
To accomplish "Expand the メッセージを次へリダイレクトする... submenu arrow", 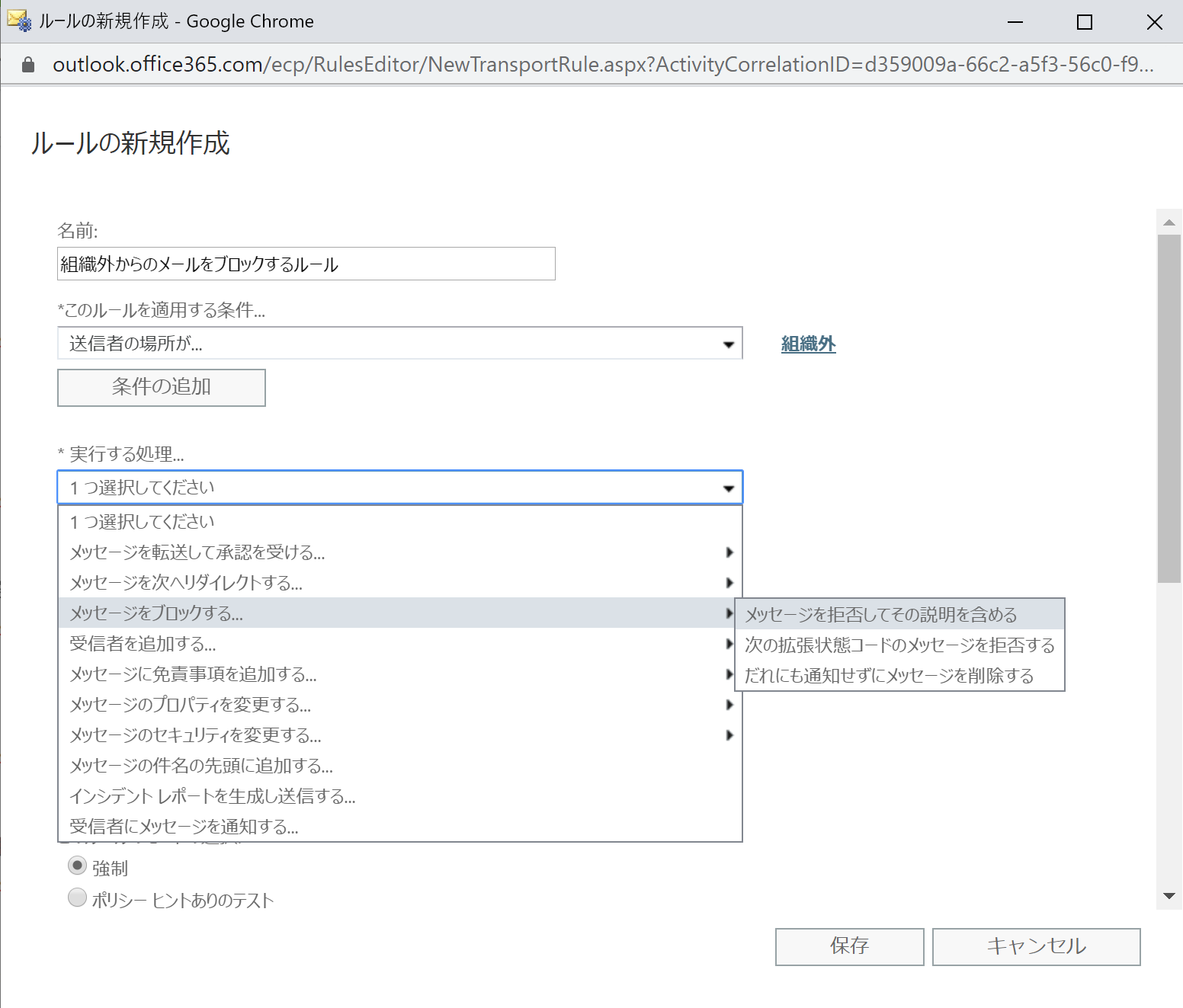I will point(729,583).
